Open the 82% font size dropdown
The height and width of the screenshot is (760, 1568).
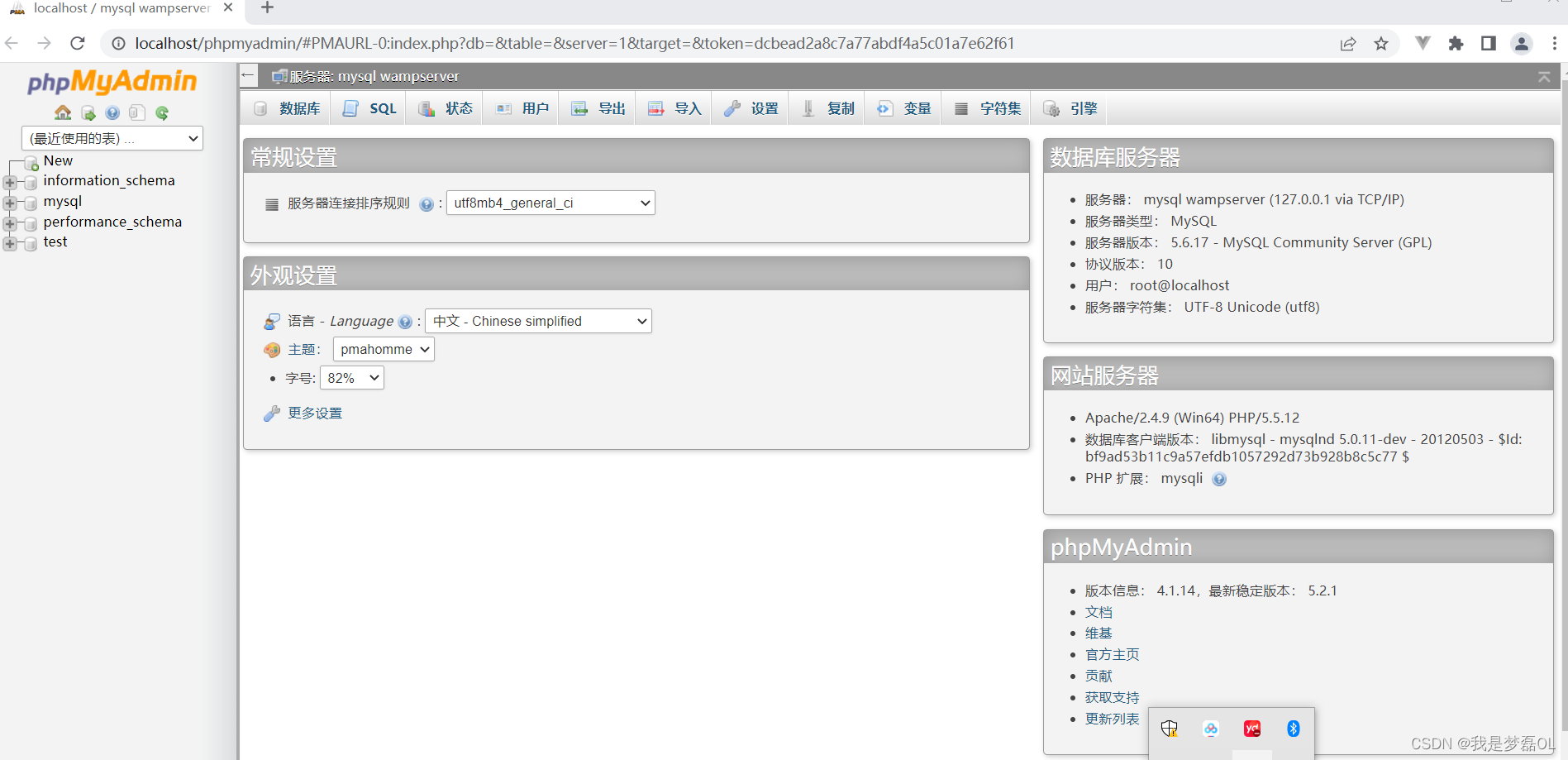351,377
